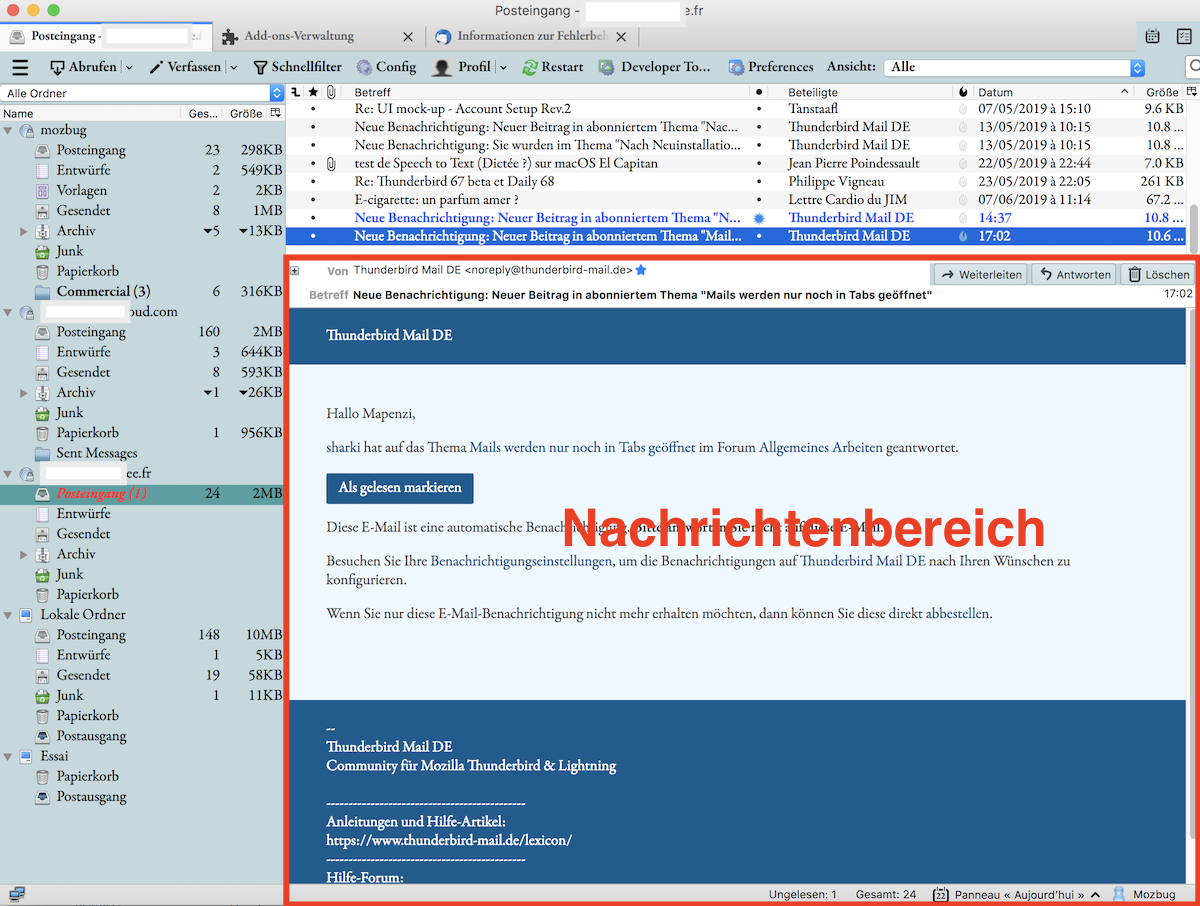1200x906 pixels.
Task: Sort messages by attachment column icon
Action: tap(331, 92)
